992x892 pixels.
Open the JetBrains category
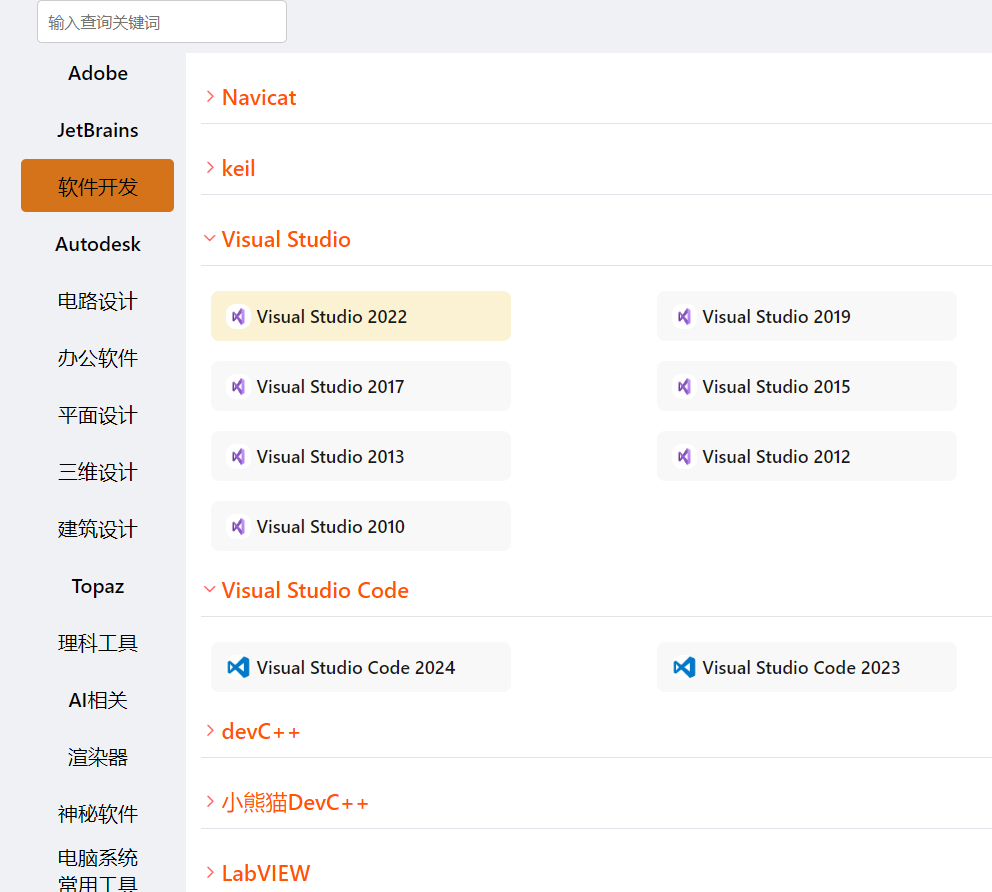pyautogui.click(x=98, y=130)
